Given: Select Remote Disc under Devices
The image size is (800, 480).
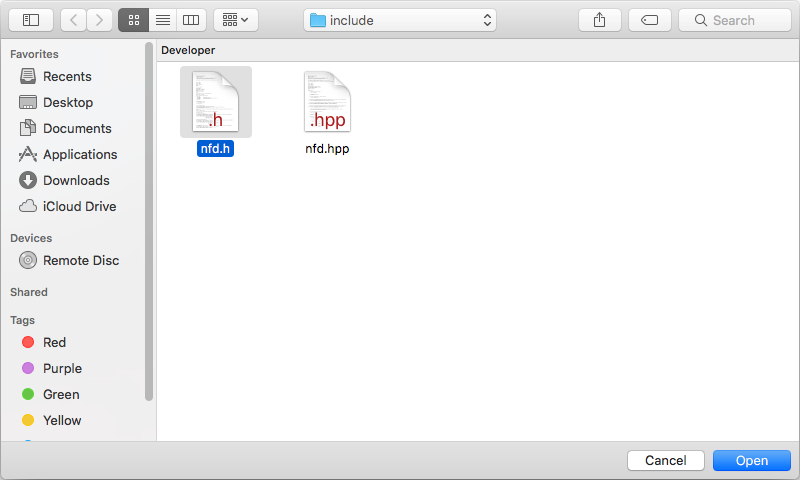Looking at the screenshot, I should [x=80, y=260].
